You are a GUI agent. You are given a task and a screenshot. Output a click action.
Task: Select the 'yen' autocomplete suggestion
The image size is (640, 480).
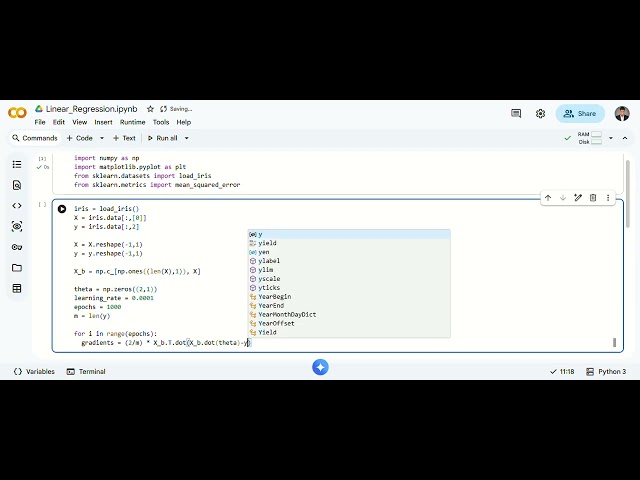click(349, 252)
